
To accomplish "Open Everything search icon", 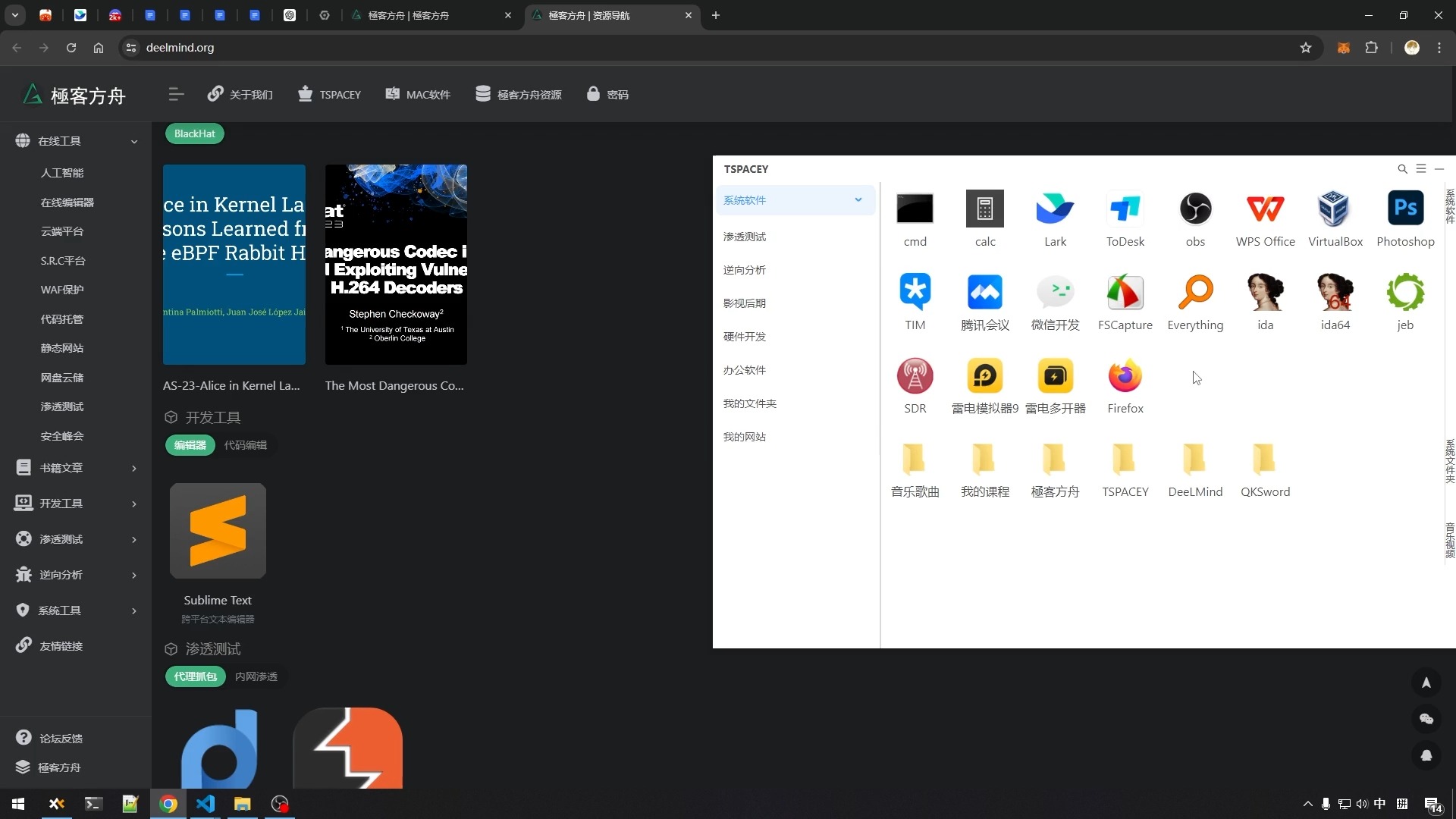I will pos(1195,293).
